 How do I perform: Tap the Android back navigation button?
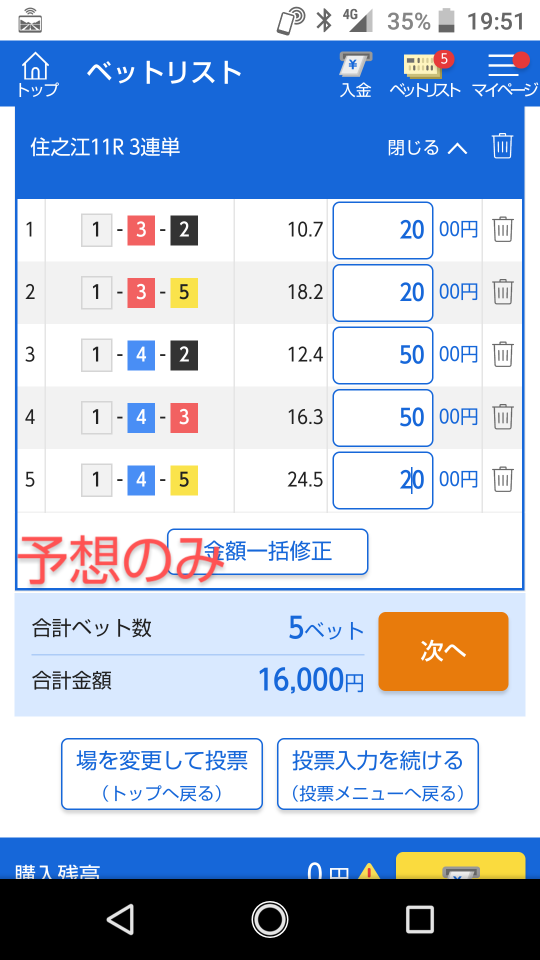120,919
